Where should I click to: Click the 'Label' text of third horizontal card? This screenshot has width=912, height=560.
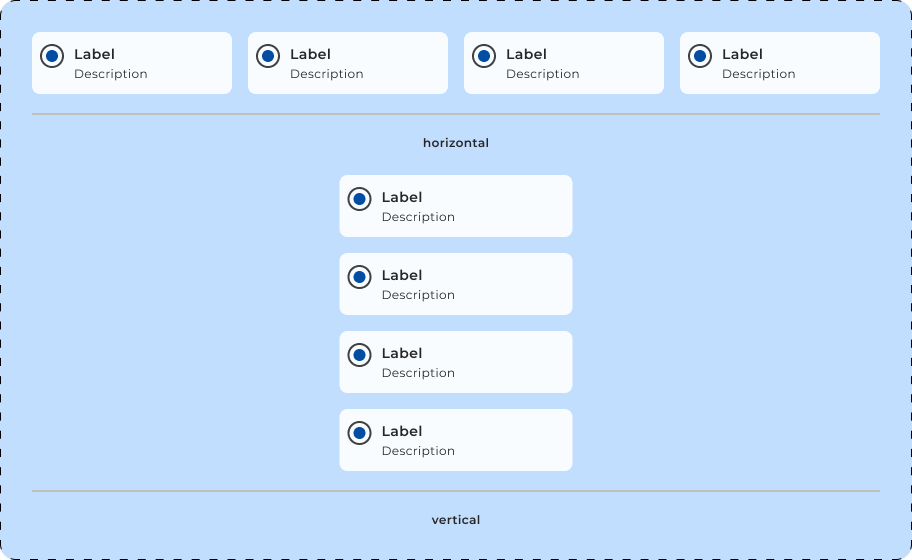click(x=526, y=54)
